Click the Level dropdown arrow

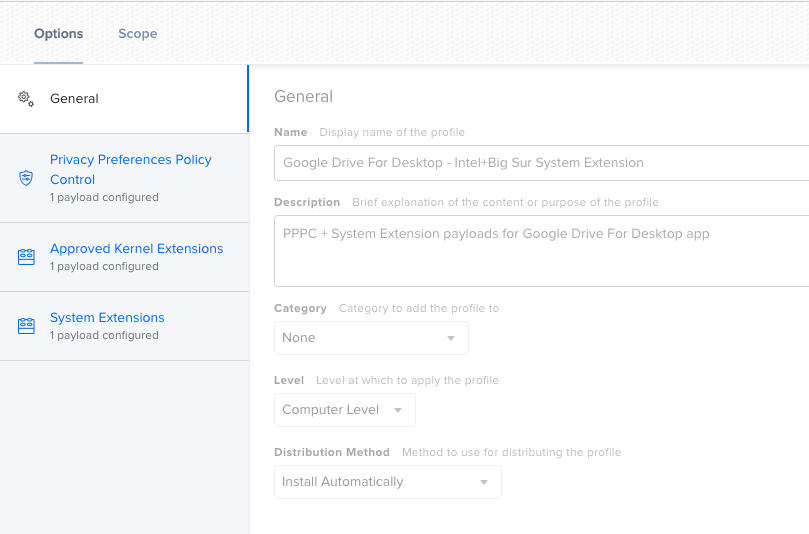[x=398, y=410]
